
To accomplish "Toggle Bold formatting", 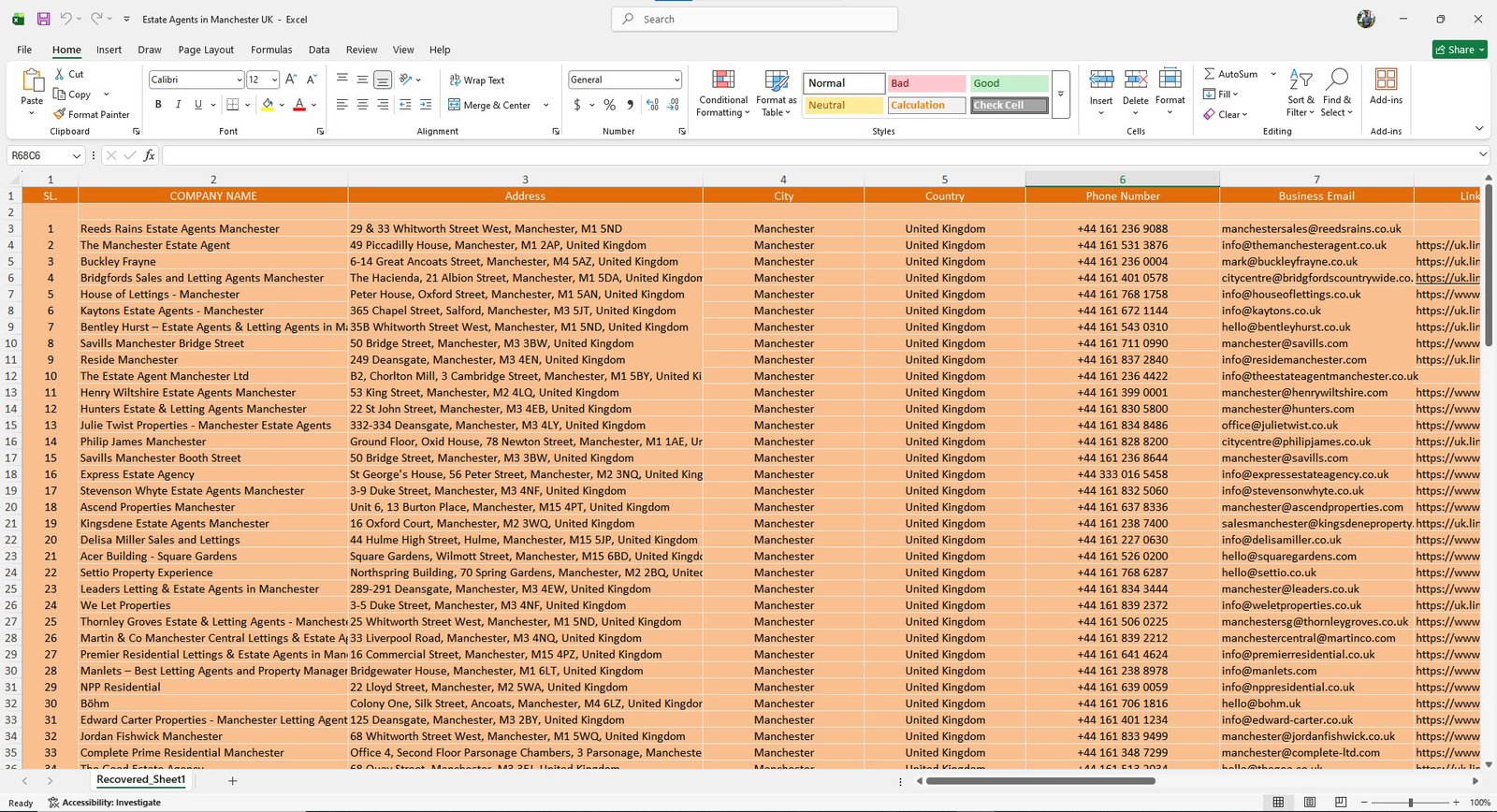I will (158, 105).
